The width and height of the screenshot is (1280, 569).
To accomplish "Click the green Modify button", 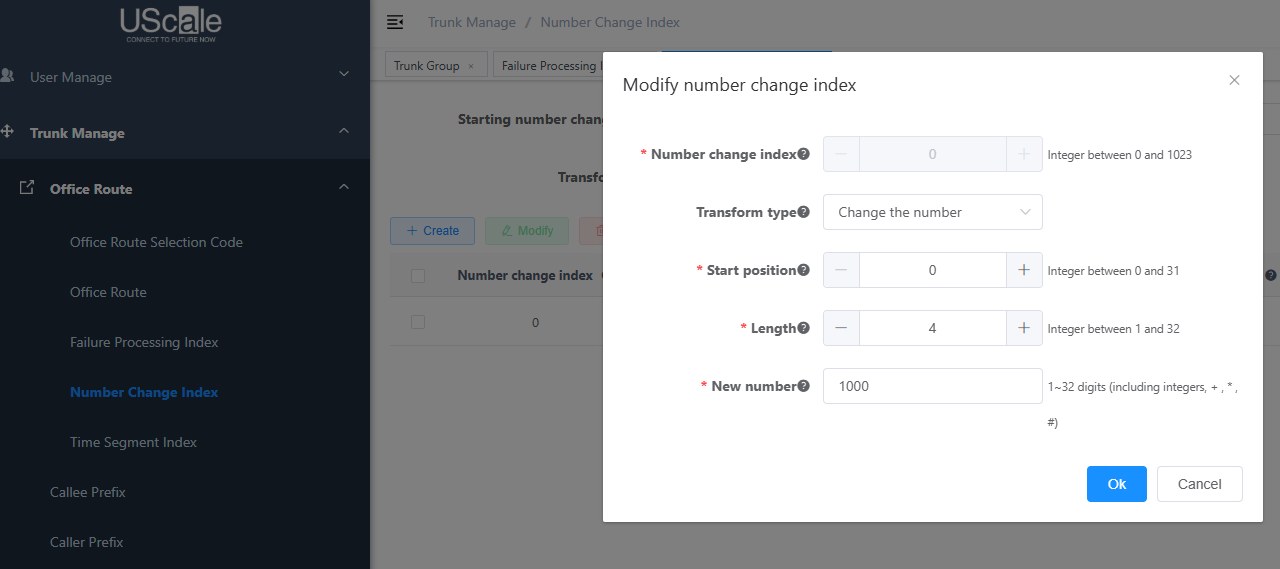I will [527, 230].
